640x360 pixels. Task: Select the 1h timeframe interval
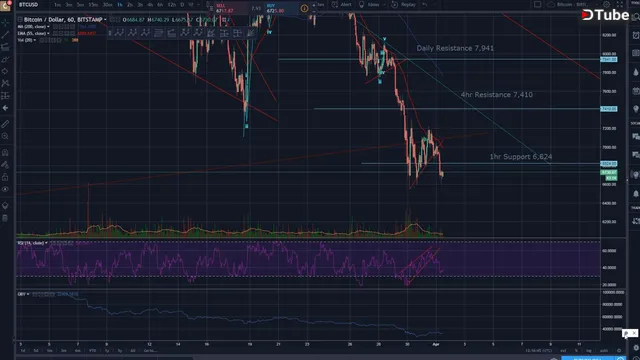point(120,4)
